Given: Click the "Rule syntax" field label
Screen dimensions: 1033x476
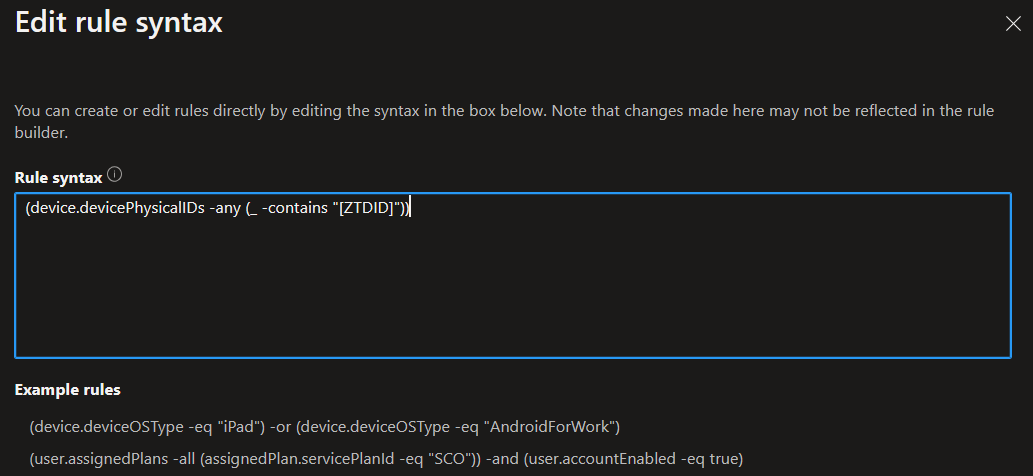Looking at the screenshot, I should (x=58, y=177).
